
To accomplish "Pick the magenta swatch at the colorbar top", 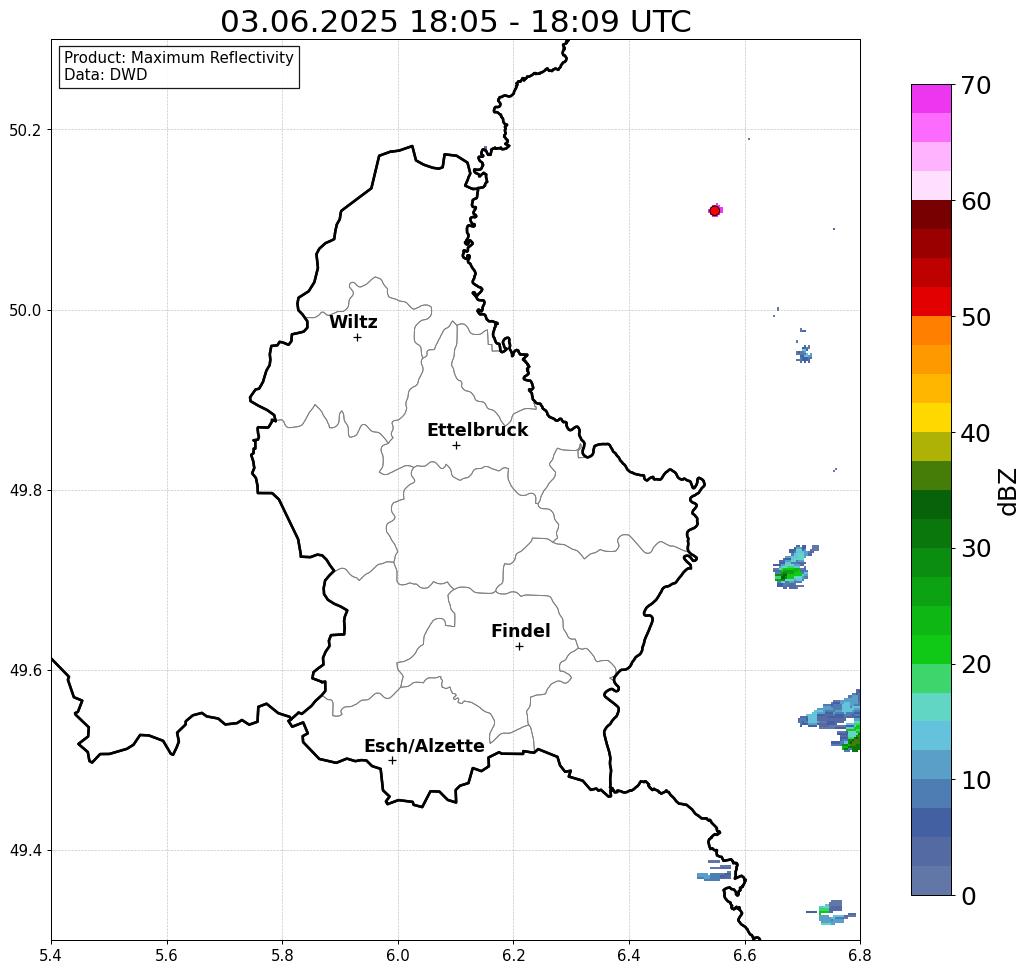I will coord(931,99).
